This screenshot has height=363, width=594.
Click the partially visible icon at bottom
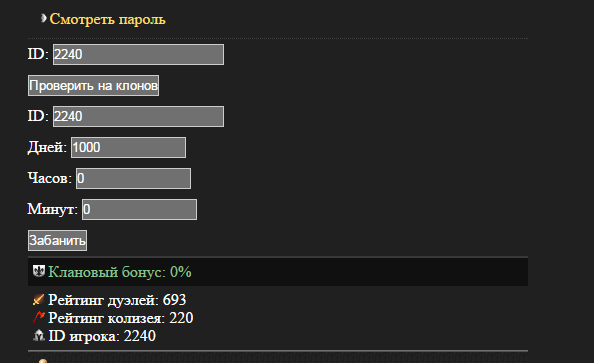coord(43,361)
